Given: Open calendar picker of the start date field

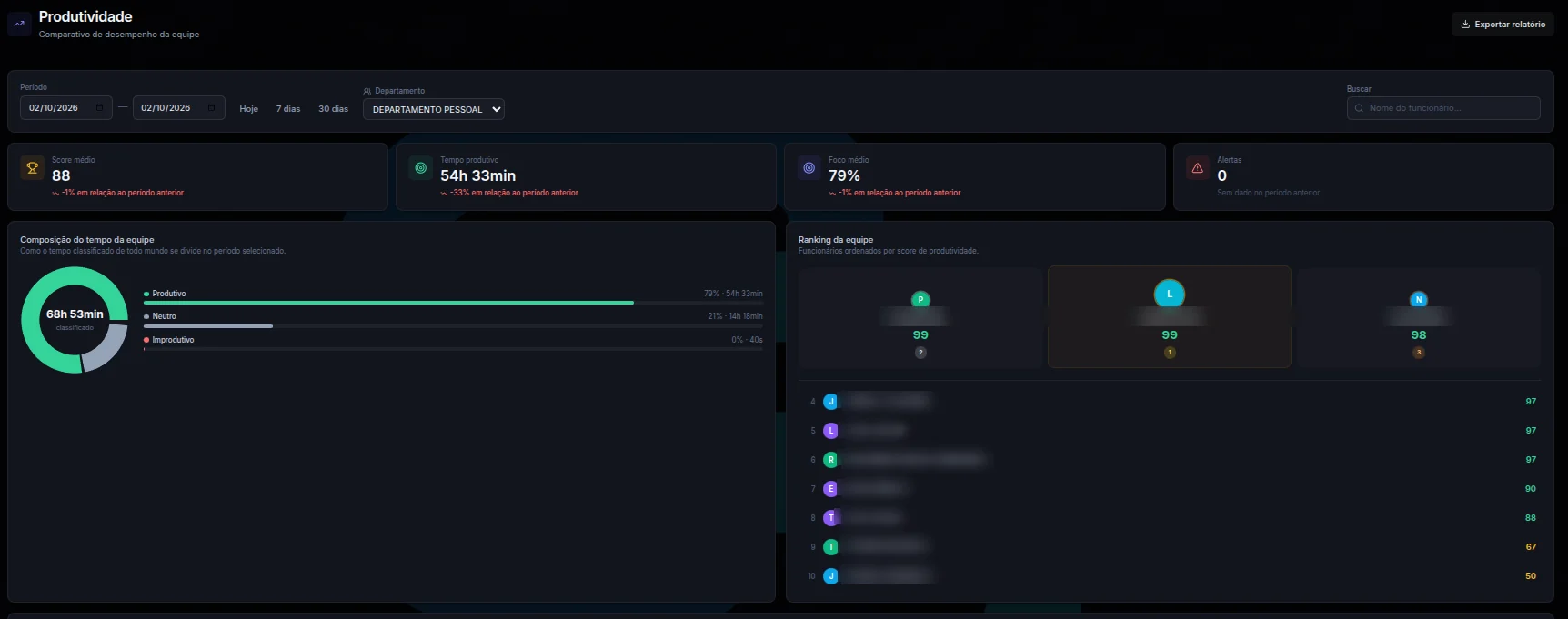Looking at the screenshot, I should pos(99,108).
